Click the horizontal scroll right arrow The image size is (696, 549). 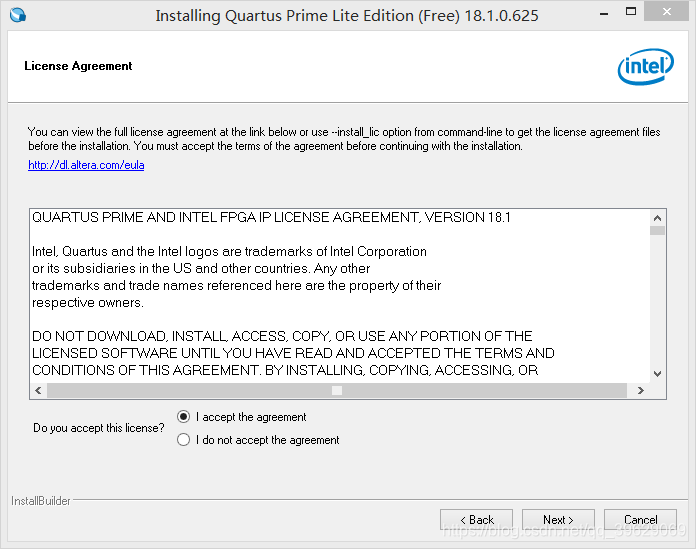[641, 391]
